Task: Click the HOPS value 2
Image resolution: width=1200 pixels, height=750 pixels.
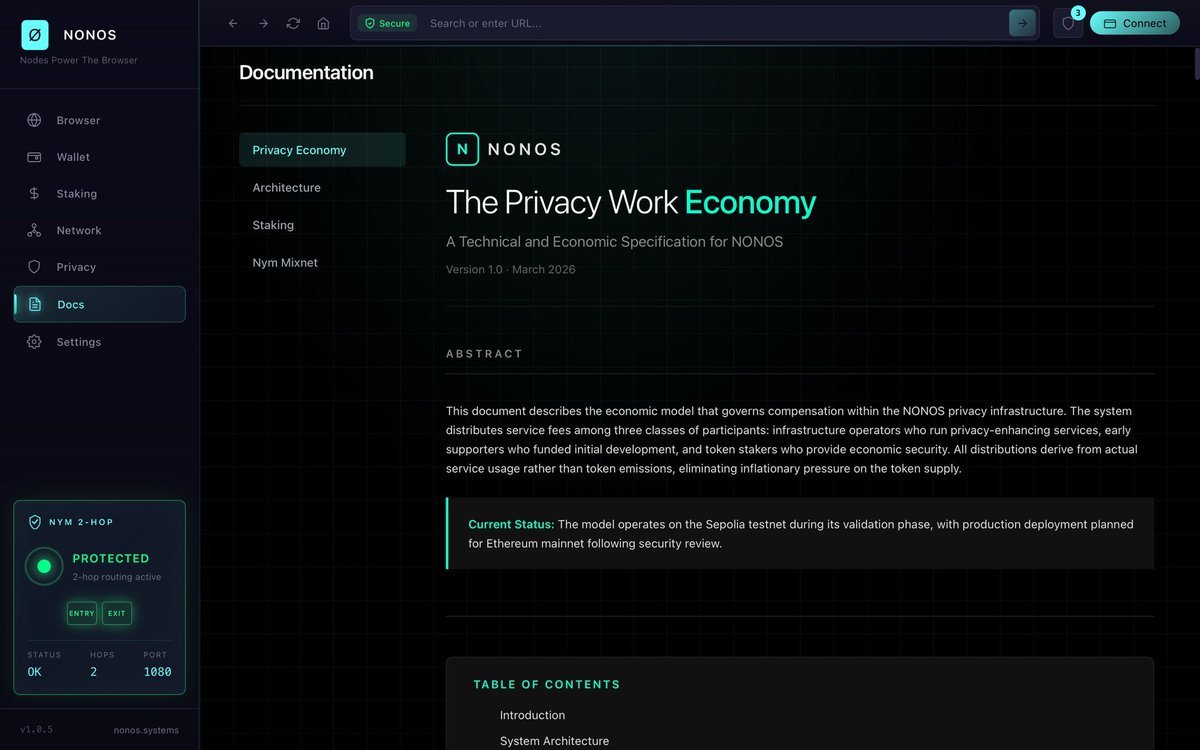Action: 94,672
